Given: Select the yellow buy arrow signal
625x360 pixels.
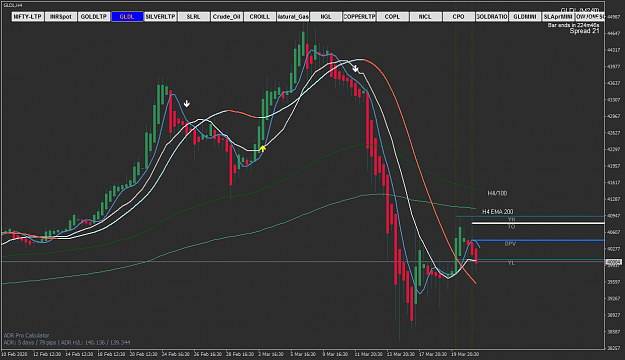Looking at the screenshot, I should pyautogui.click(x=262, y=149).
